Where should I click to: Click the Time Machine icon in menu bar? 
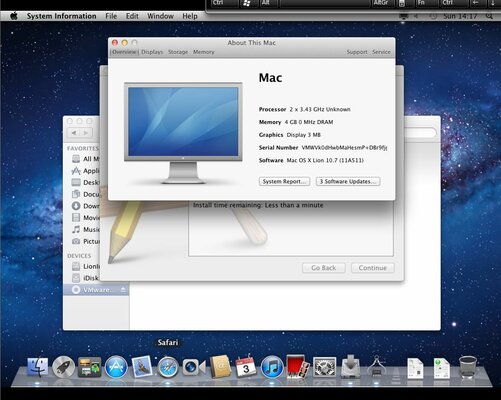click(x=433, y=16)
